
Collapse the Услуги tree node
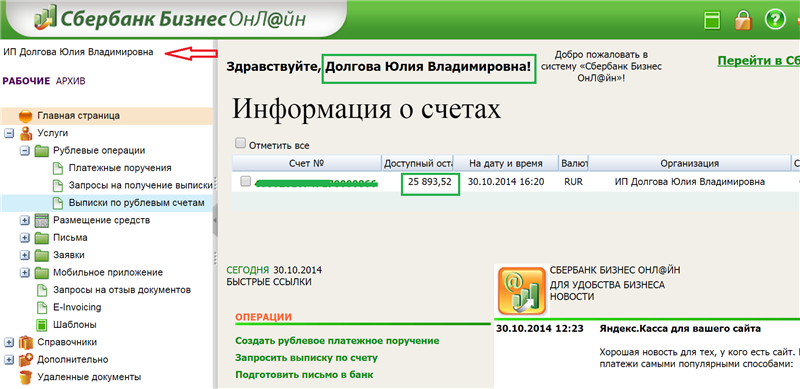(8, 133)
